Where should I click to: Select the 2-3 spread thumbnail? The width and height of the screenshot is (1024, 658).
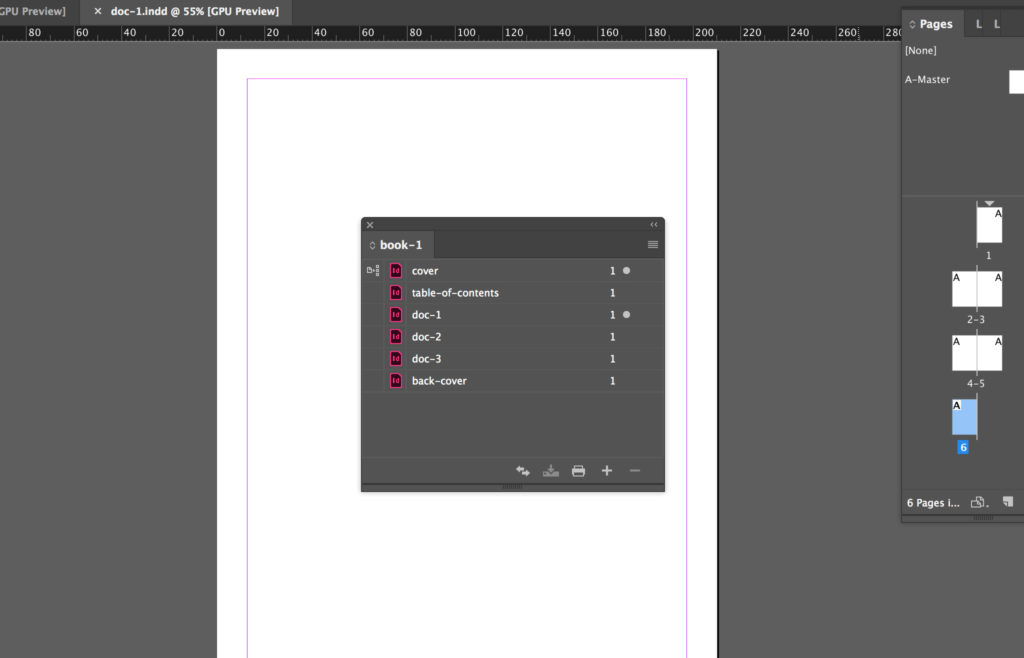[976, 288]
